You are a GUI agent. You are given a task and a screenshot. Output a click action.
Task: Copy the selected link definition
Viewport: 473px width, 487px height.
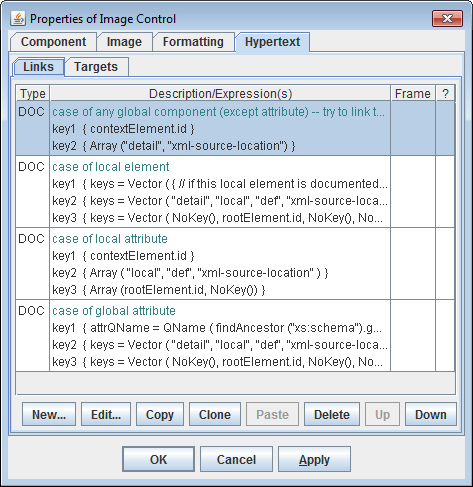[x=160, y=414]
